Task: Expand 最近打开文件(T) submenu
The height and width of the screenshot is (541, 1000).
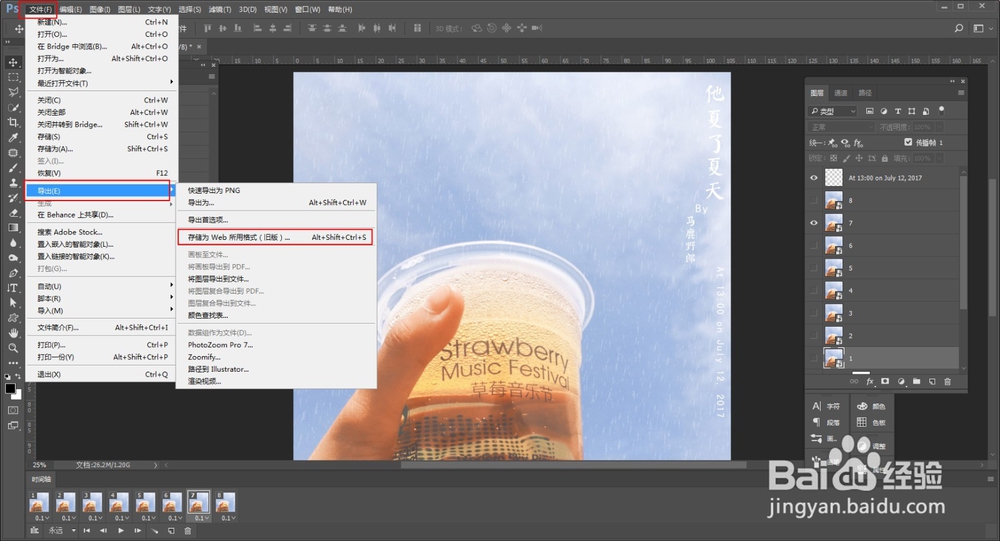Action: 101,83
